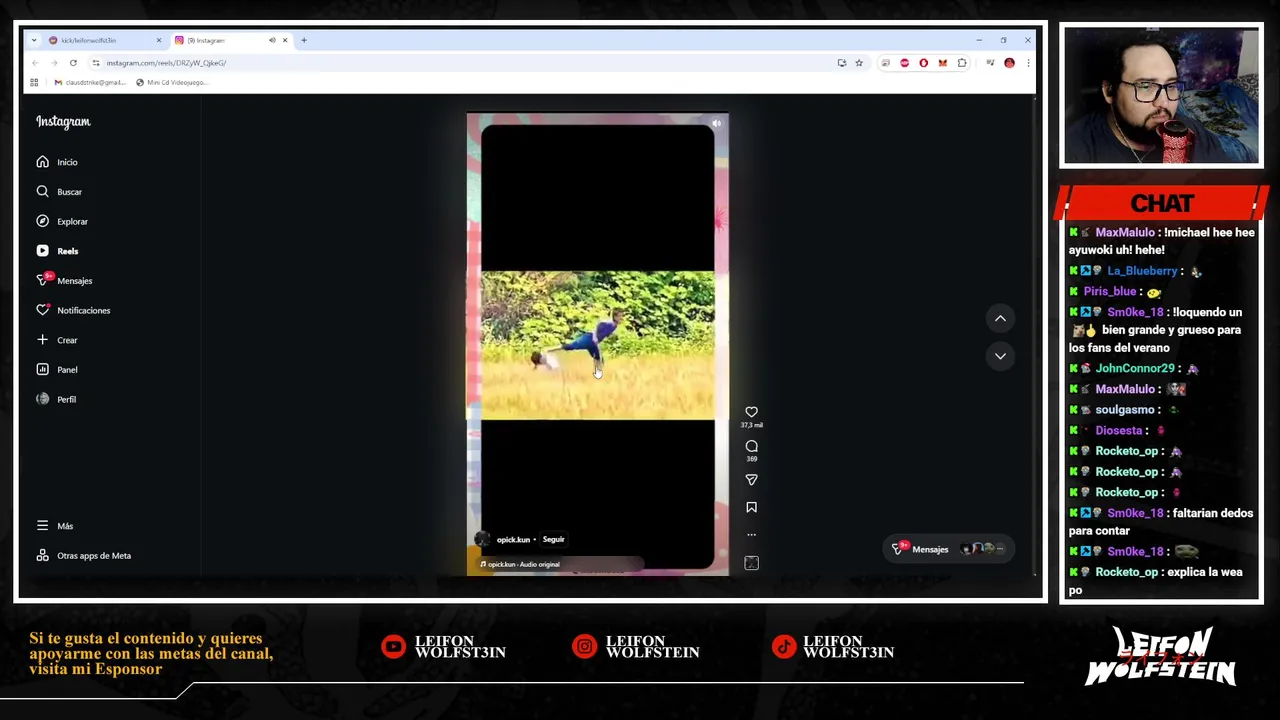The height and width of the screenshot is (720, 1280).
Task: Open the Mini Cd Videojuego bookmark
Action: click(172, 82)
